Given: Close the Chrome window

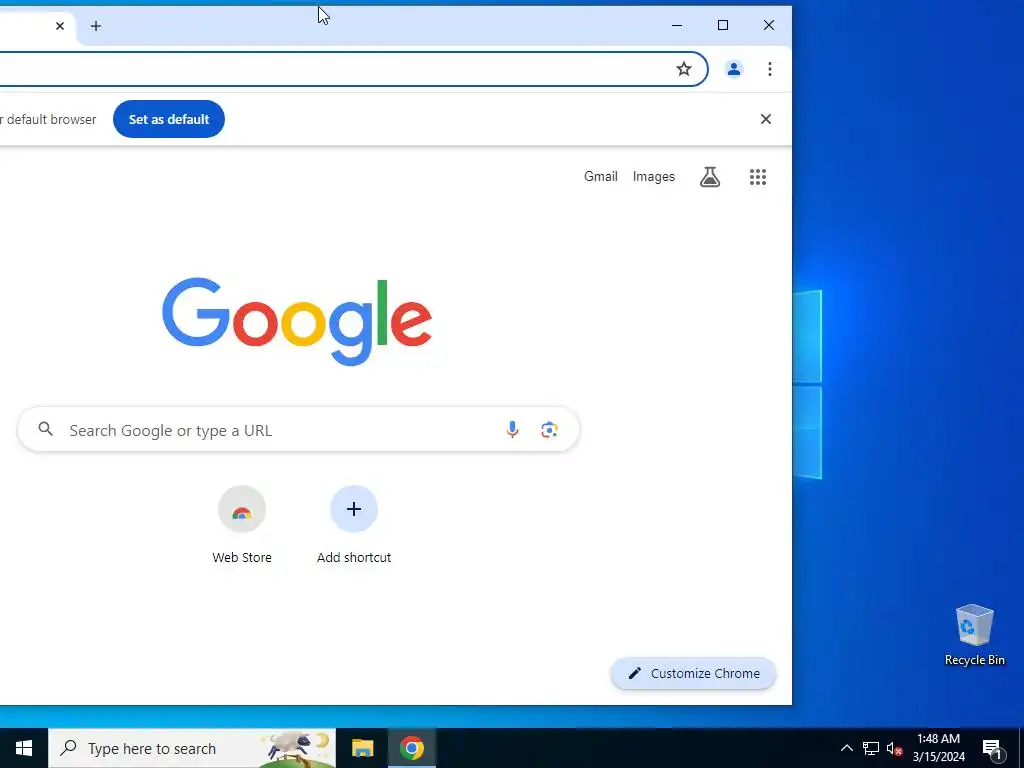Looking at the screenshot, I should [769, 25].
